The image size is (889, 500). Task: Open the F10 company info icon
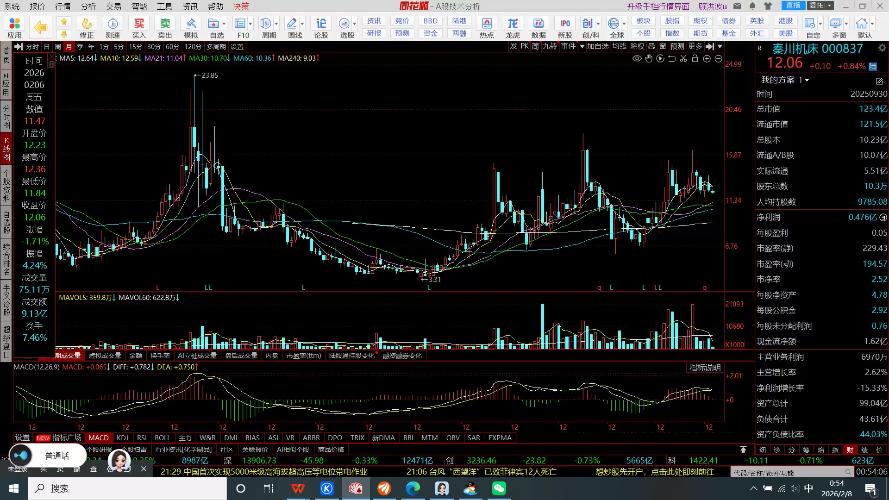click(240, 24)
